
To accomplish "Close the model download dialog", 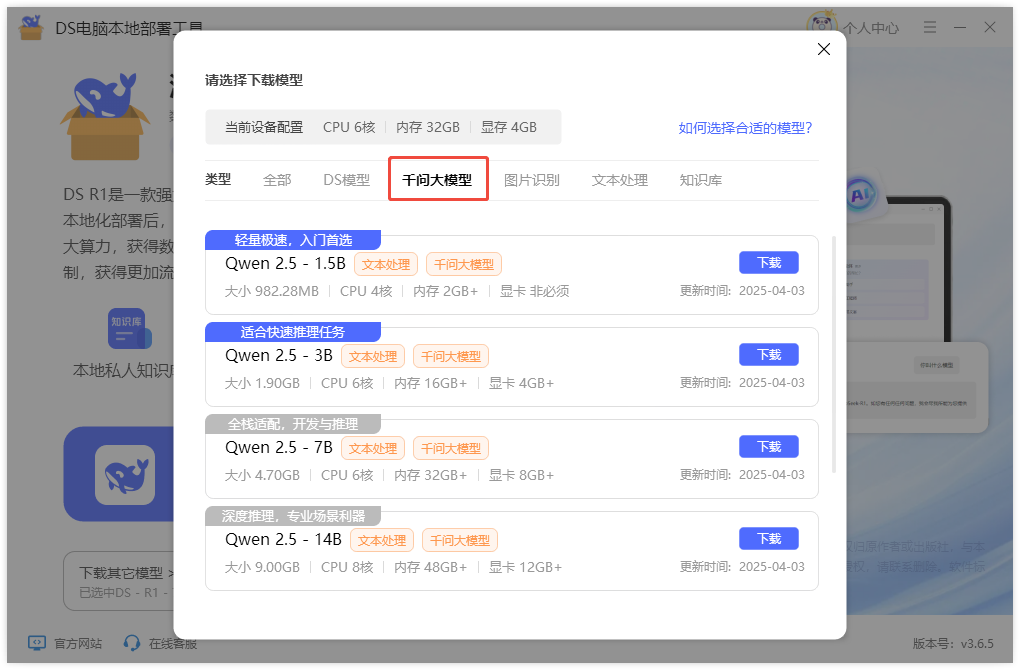I will pyautogui.click(x=824, y=49).
